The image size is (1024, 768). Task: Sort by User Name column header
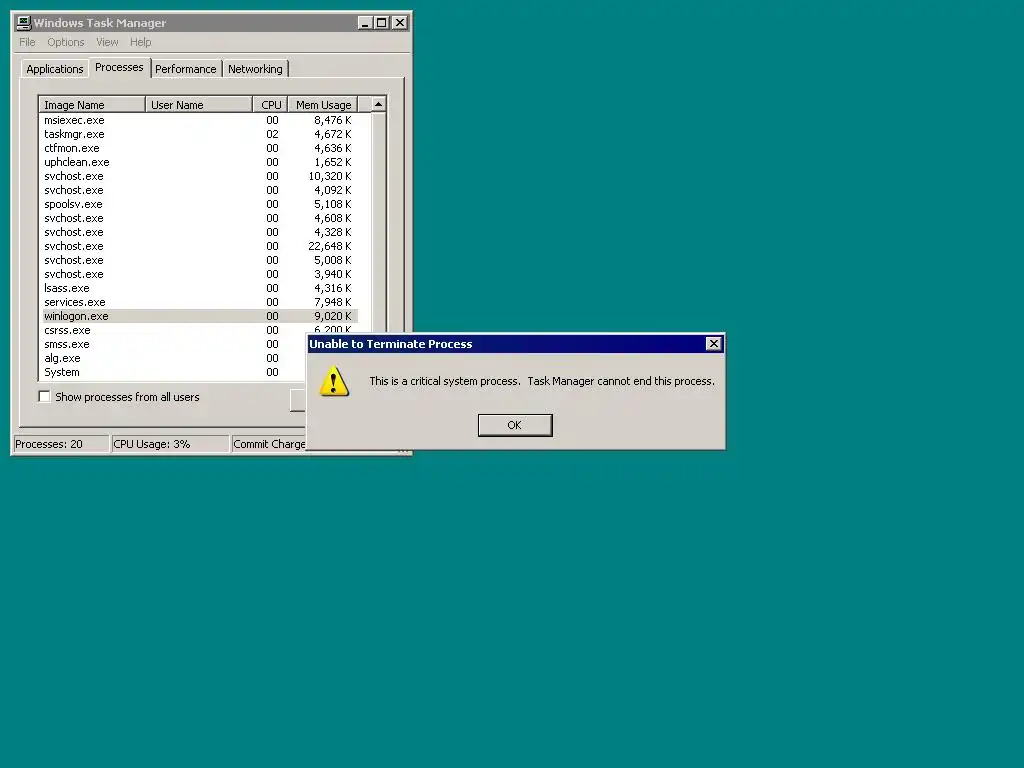(199, 104)
